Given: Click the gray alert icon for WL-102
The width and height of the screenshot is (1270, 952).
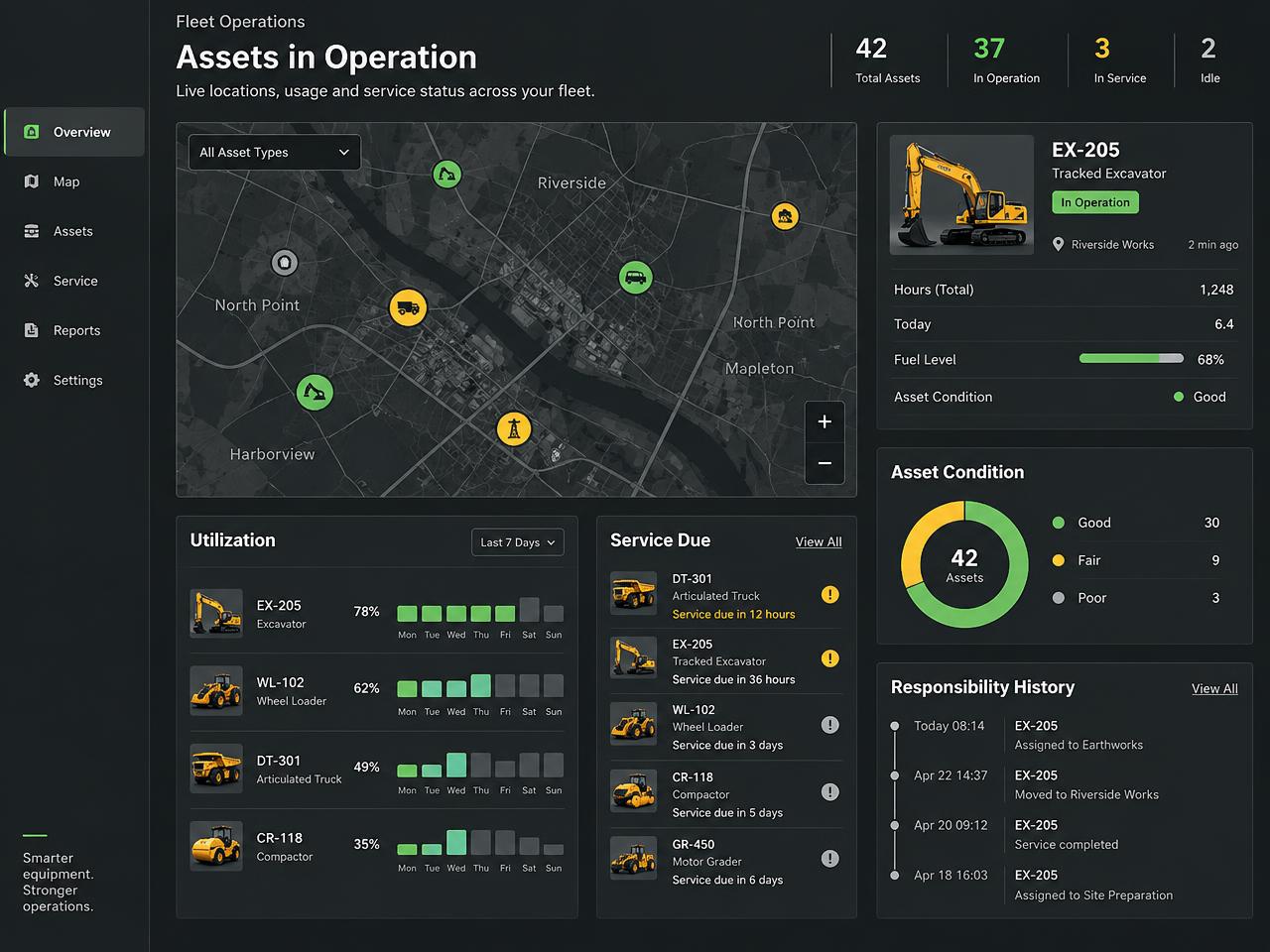Looking at the screenshot, I should [830, 725].
